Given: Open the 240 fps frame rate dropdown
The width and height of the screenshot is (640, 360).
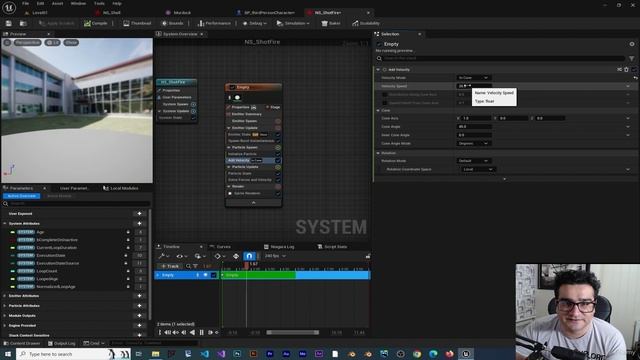Looking at the screenshot, I should tap(275, 256).
